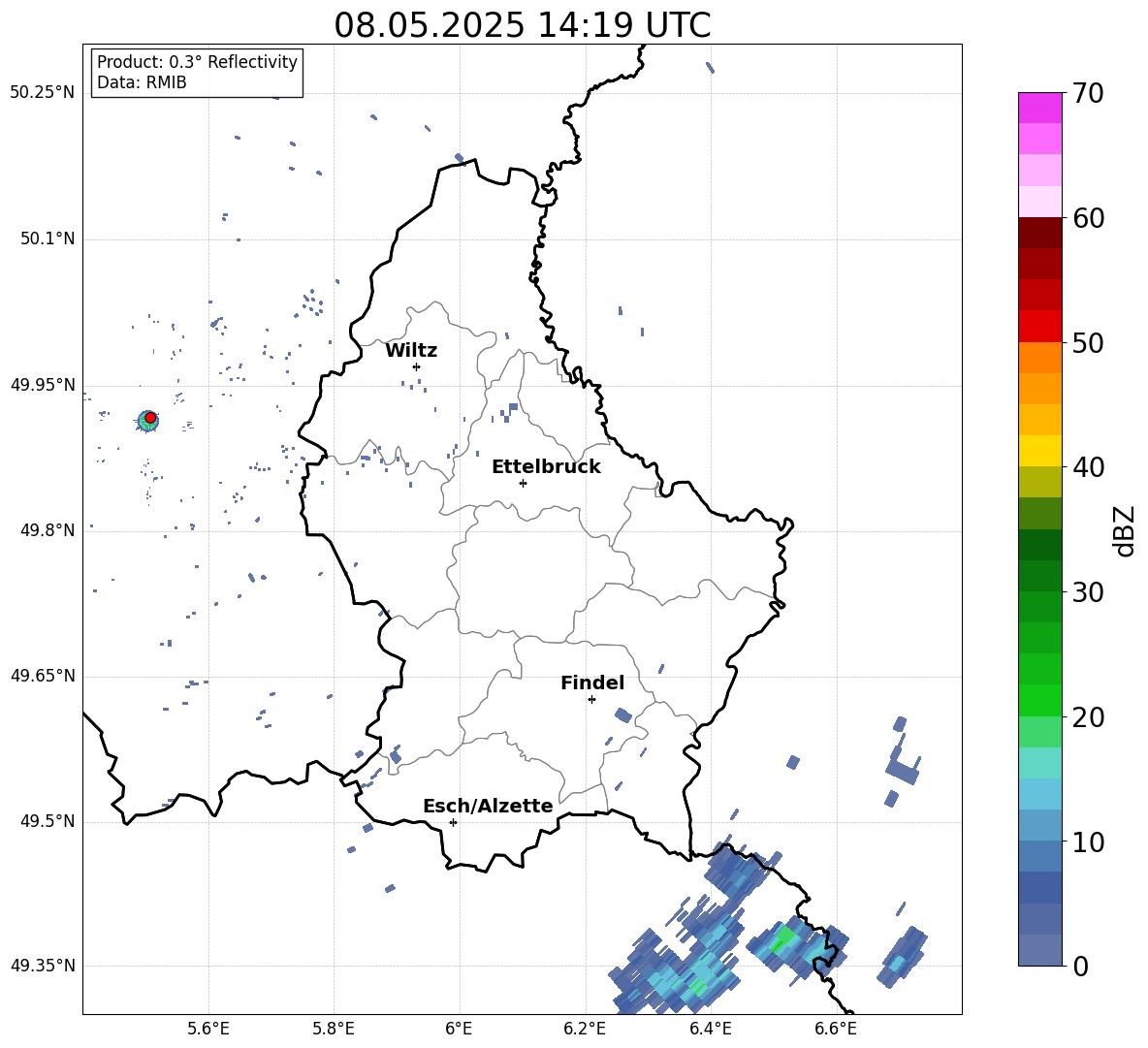Click the colorbar tick value 70
The height and width of the screenshot is (1048, 1148).
1088,93
